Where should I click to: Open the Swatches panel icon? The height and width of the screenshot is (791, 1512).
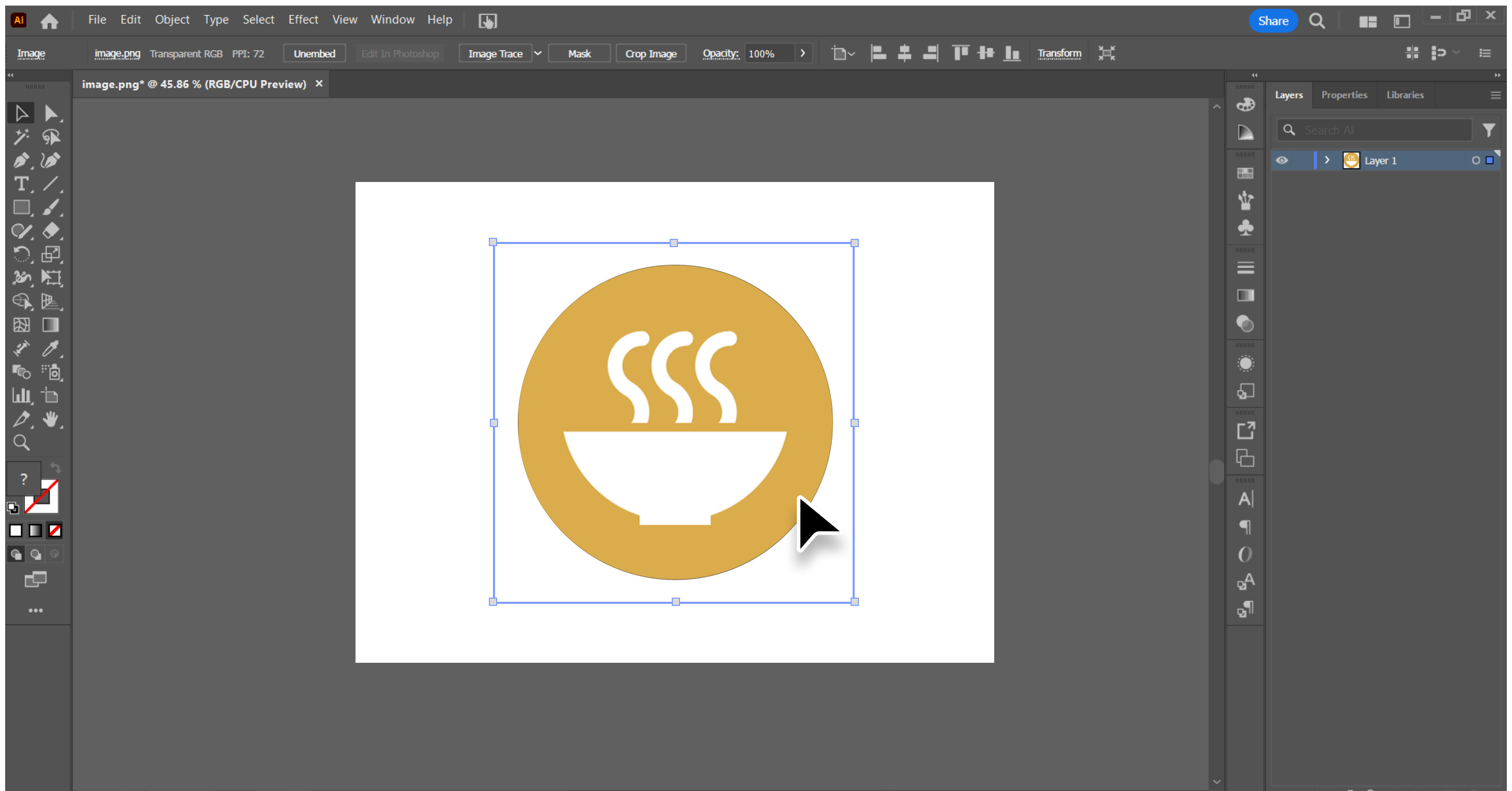click(x=1245, y=173)
